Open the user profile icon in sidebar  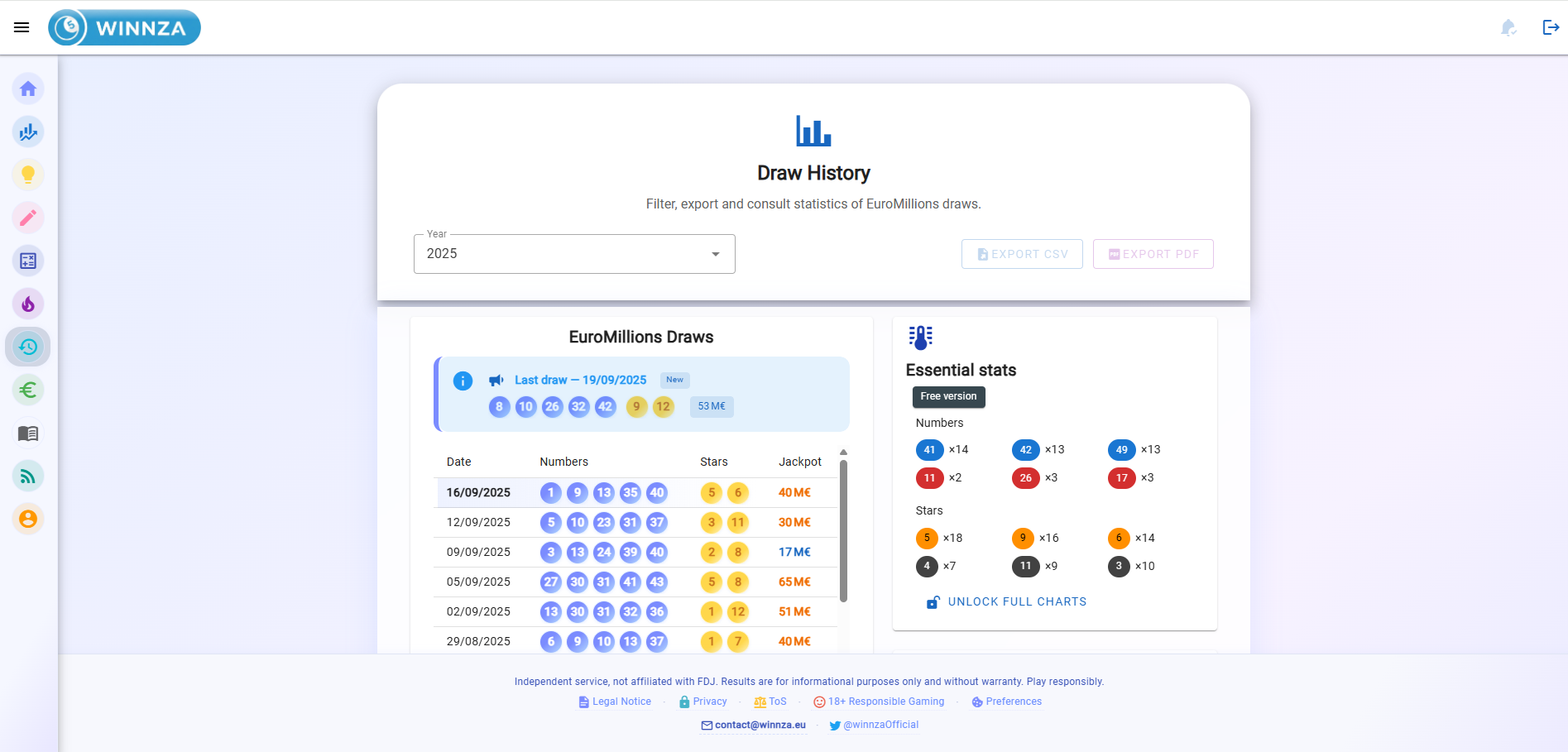28,519
